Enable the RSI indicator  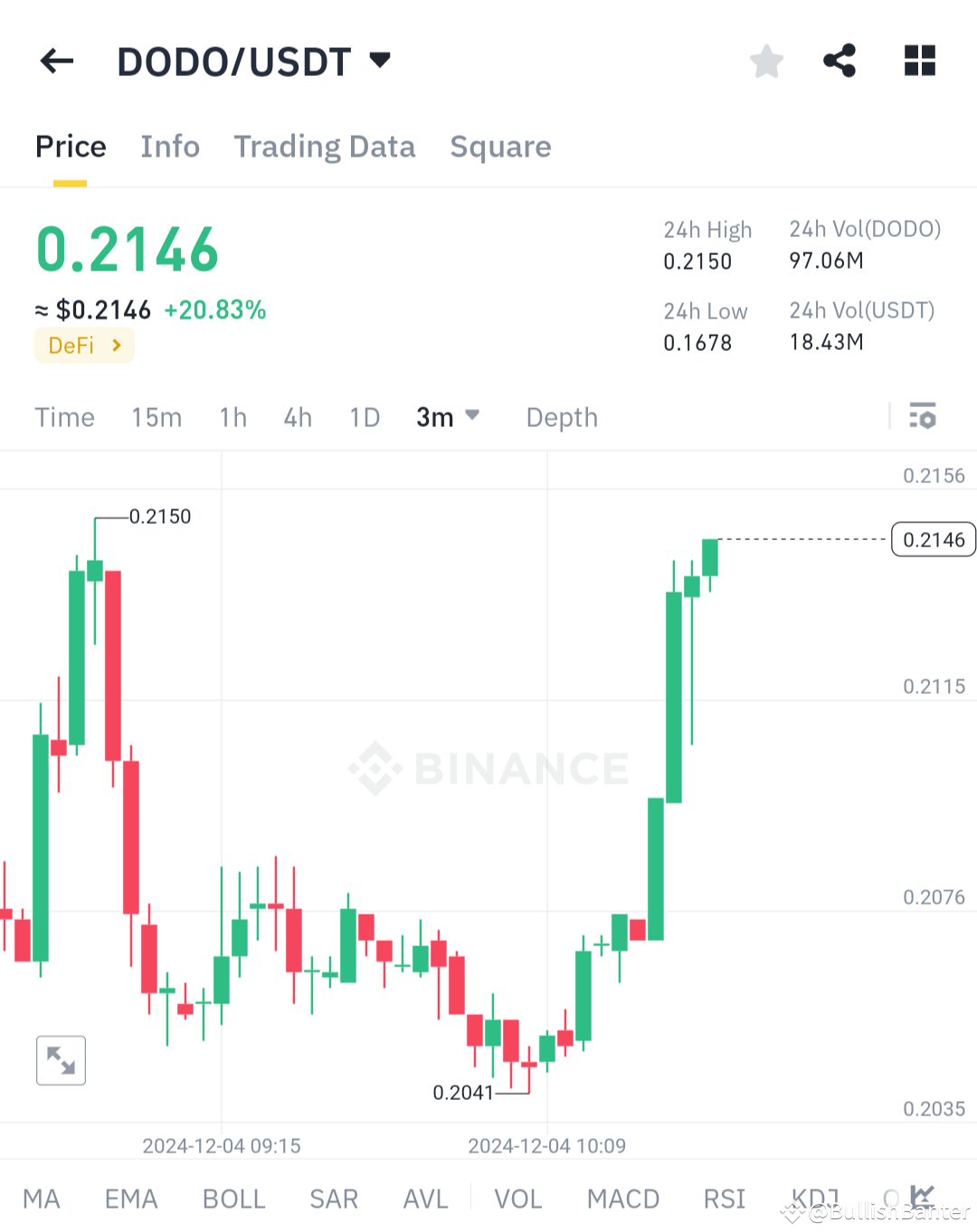coord(723,1199)
